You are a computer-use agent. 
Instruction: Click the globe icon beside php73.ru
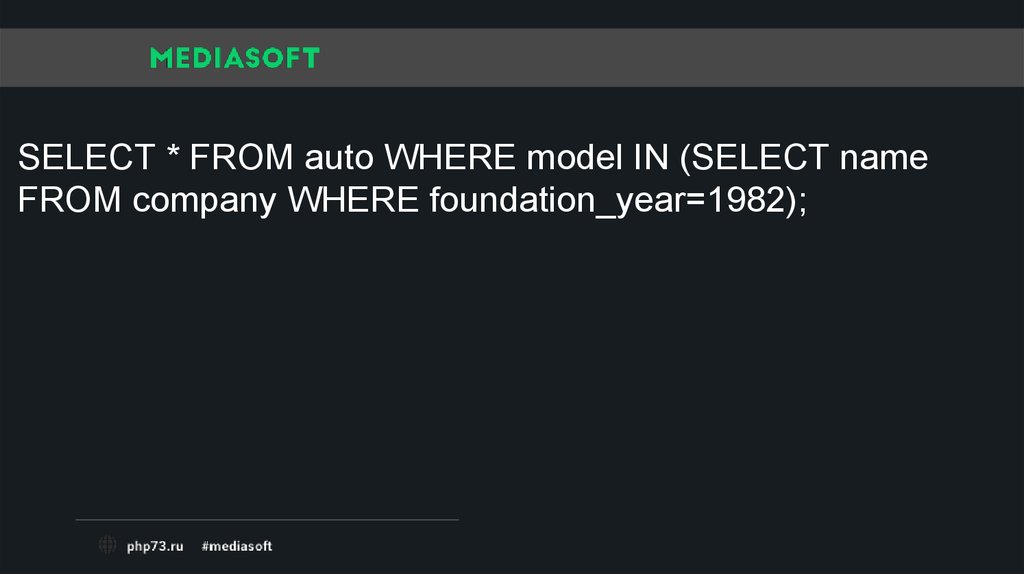pos(107,545)
